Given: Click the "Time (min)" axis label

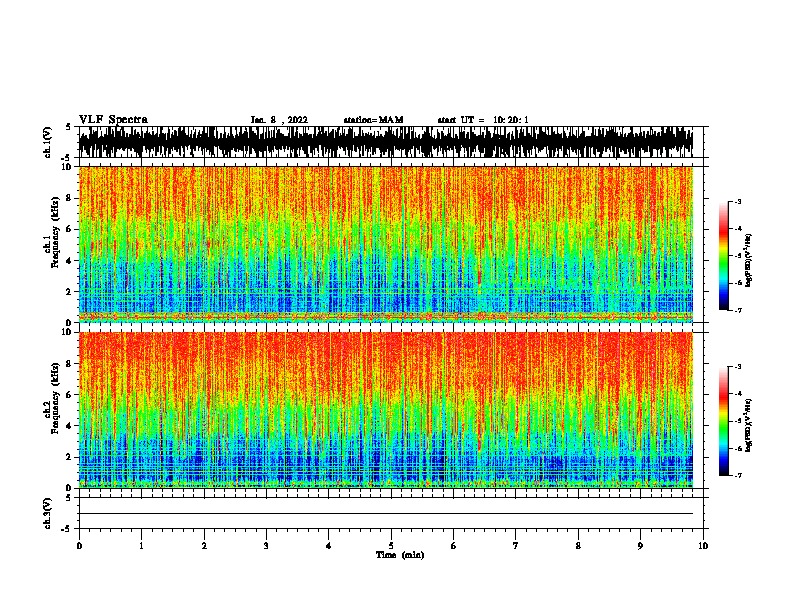Looking at the screenshot, I should click(400, 555).
